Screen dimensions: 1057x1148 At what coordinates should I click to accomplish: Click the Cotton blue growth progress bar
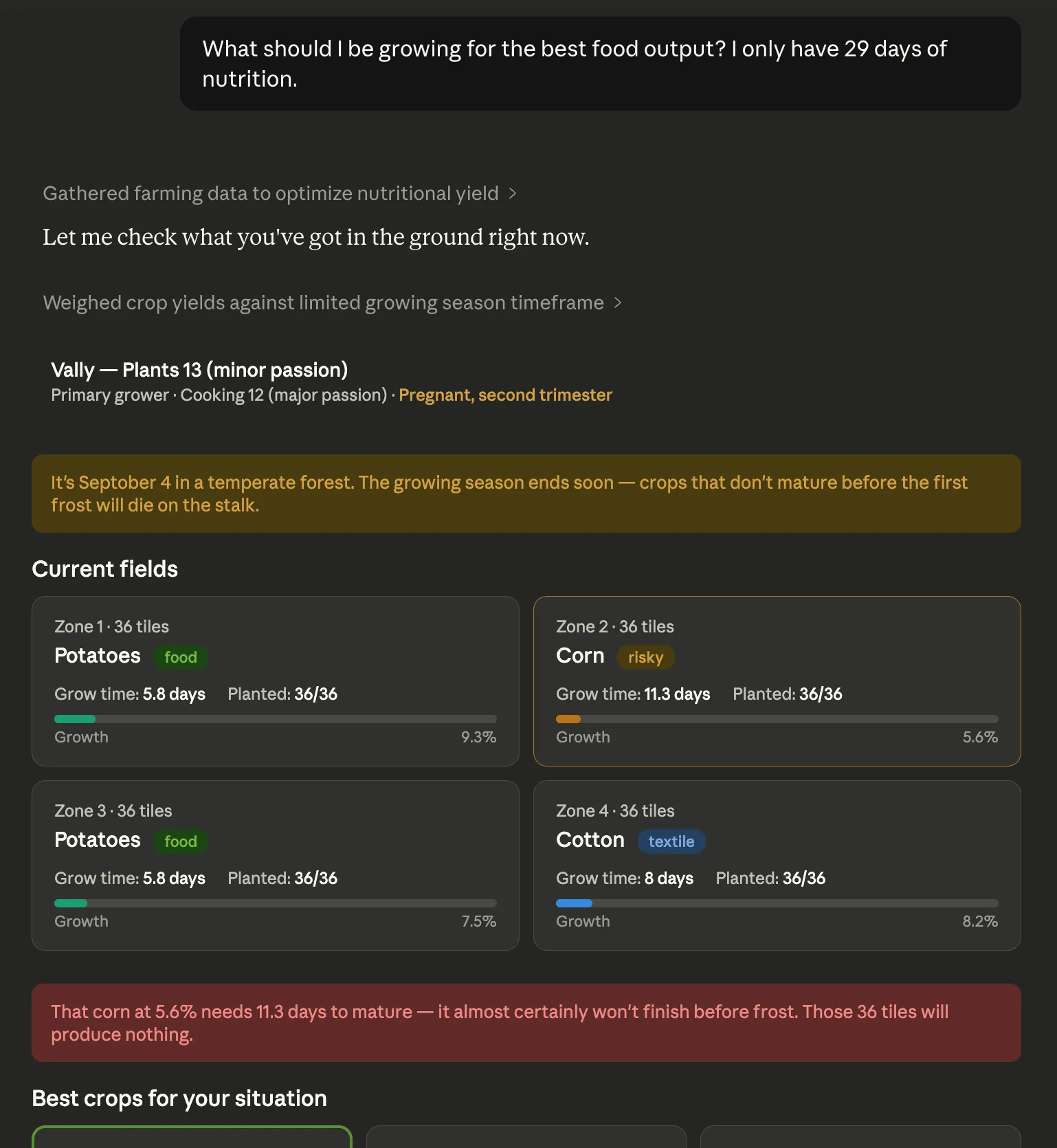(777, 903)
